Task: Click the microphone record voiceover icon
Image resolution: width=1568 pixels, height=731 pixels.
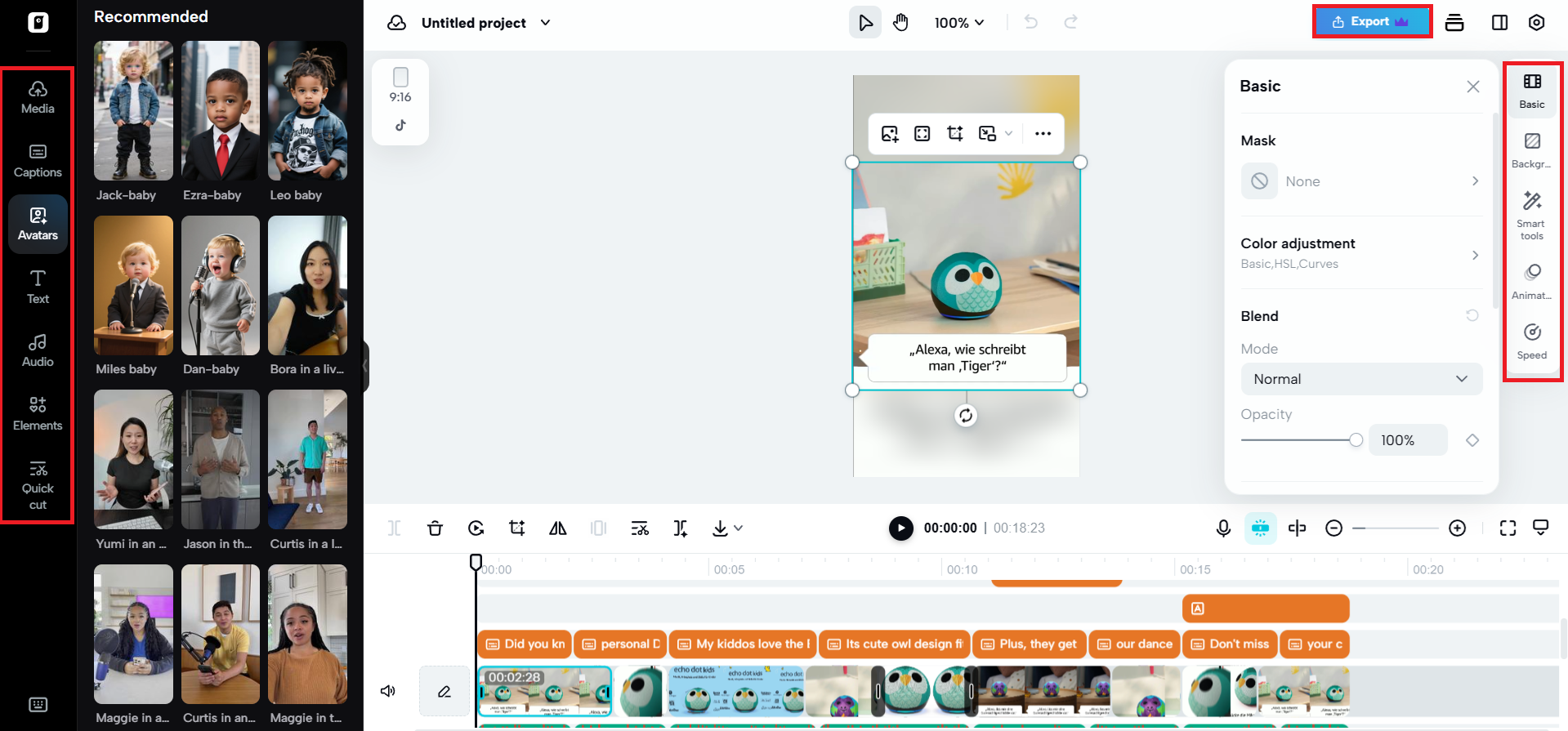Action: [1223, 528]
